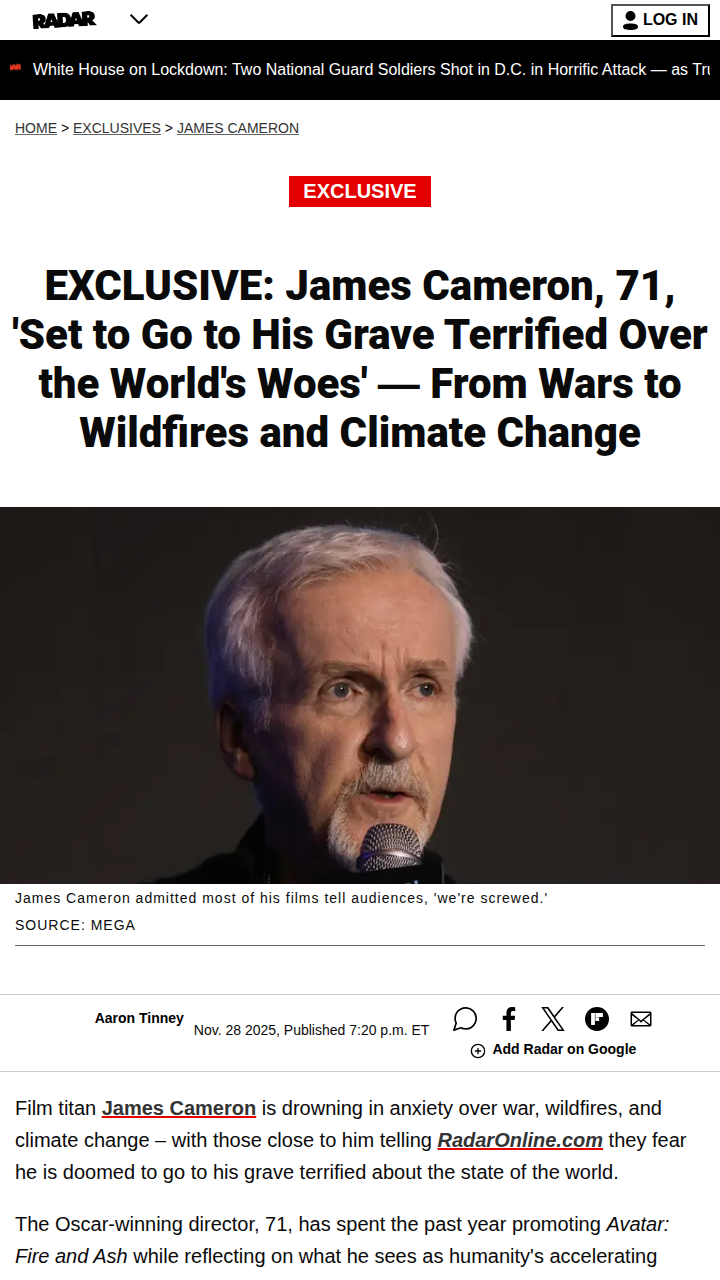Open the HOME breadcrumb link

coord(36,128)
